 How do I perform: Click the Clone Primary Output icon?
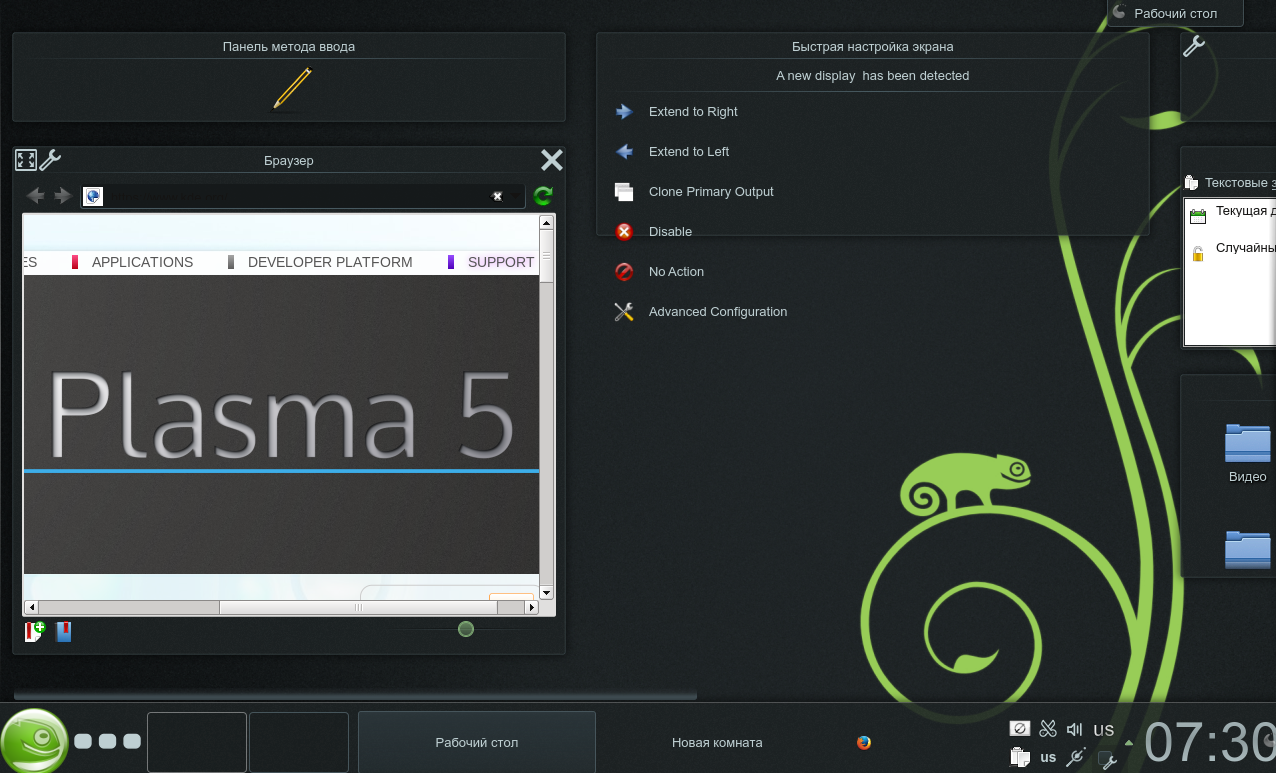click(624, 192)
